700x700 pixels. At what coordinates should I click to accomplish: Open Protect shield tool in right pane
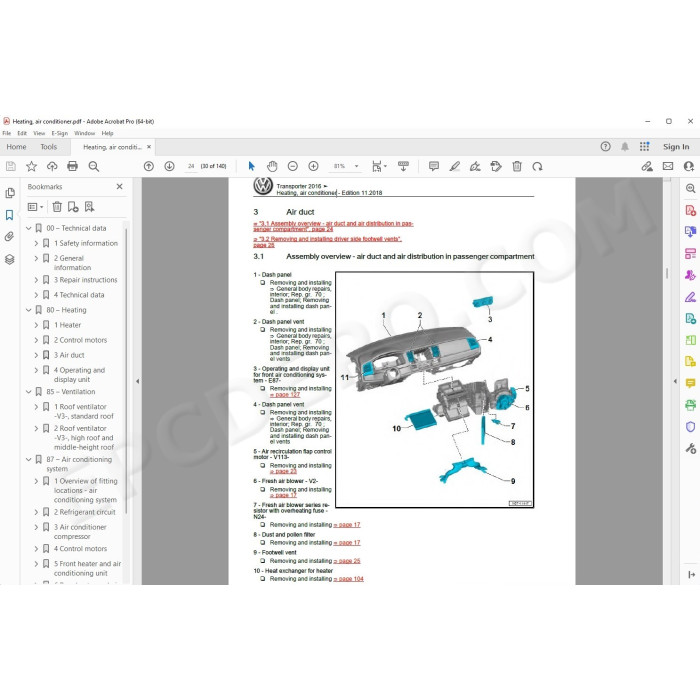pyautogui.click(x=690, y=427)
